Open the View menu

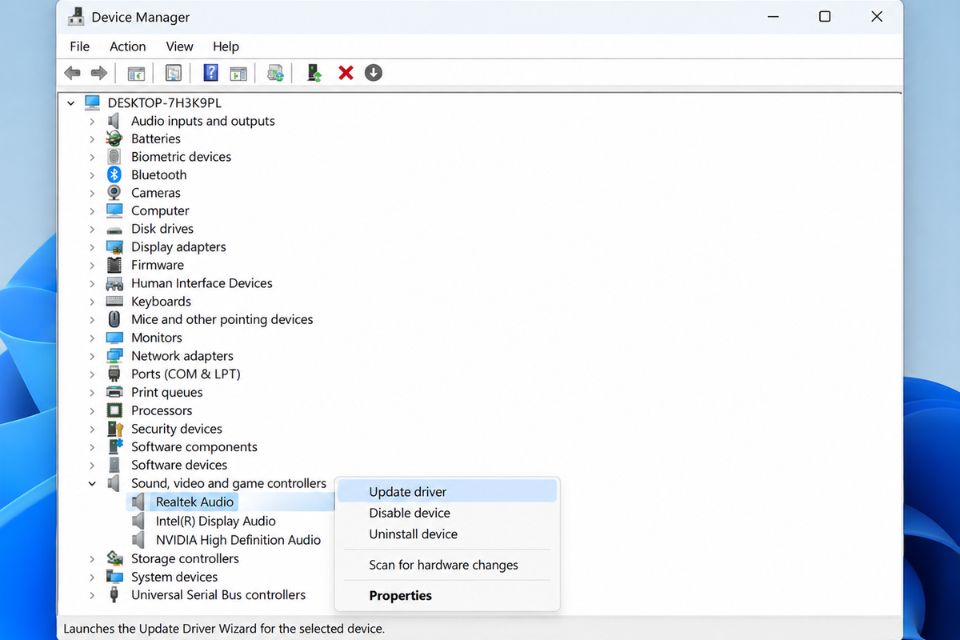point(179,47)
